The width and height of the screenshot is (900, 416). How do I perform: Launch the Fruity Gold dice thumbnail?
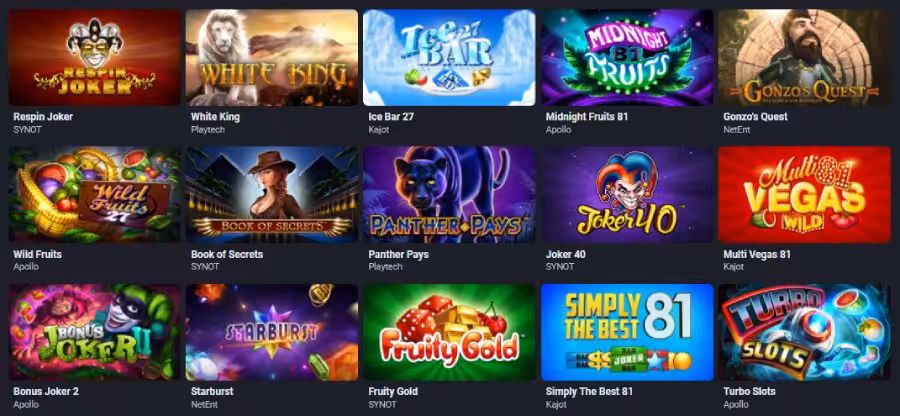click(449, 332)
